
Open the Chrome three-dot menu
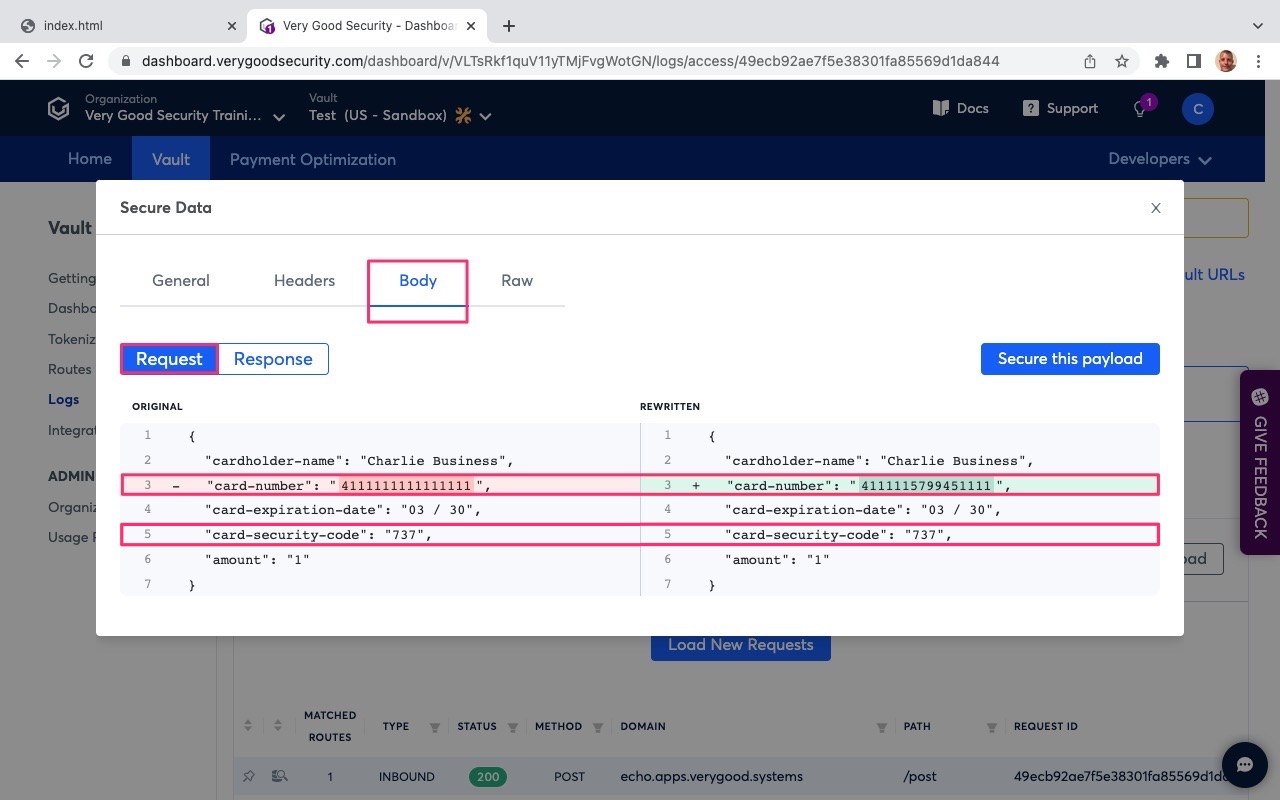(1257, 61)
